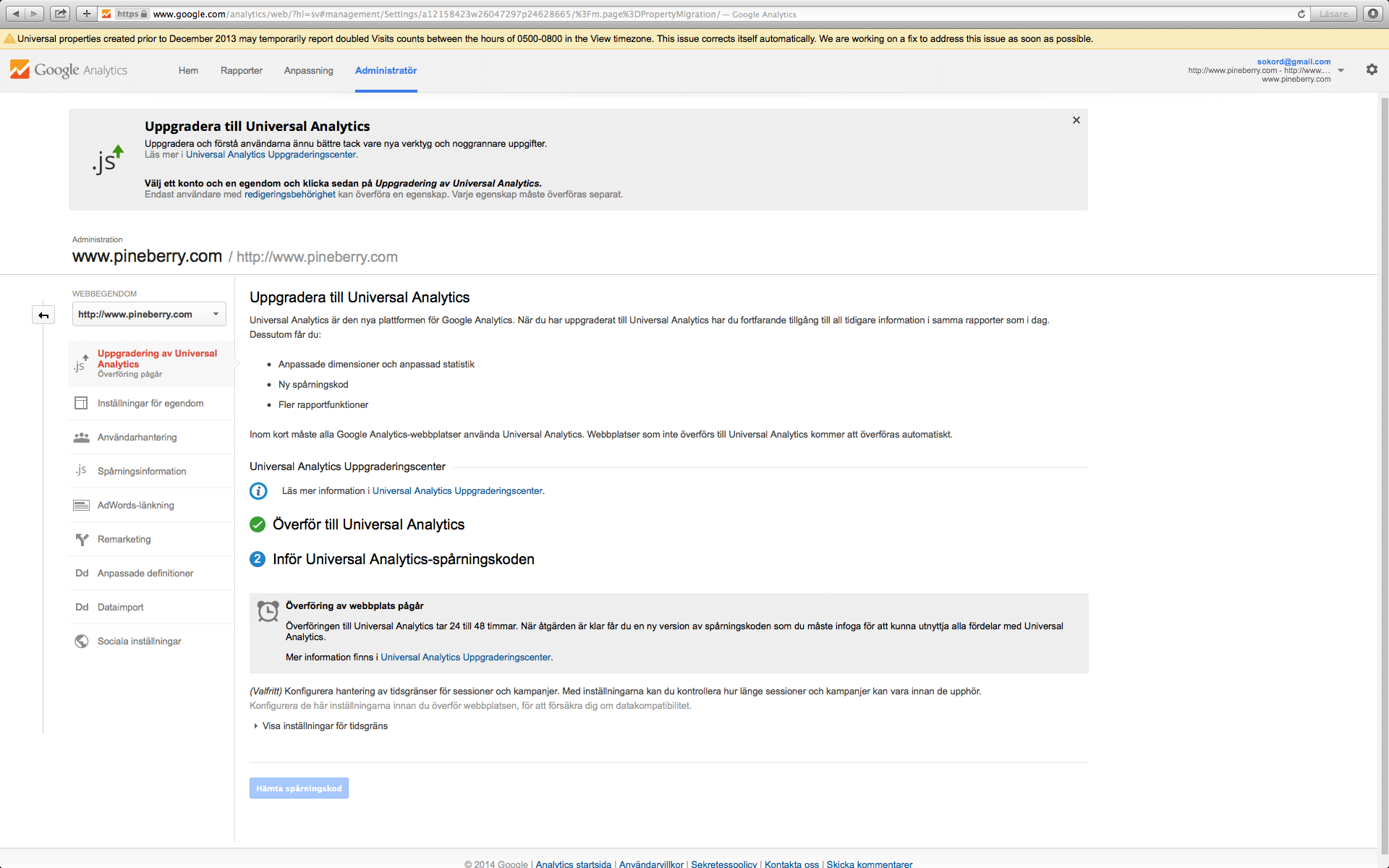Open Uppgraderingscenter link after 'Mer information finns'
This screenshot has height=868, width=1389.
(x=466, y=658)
